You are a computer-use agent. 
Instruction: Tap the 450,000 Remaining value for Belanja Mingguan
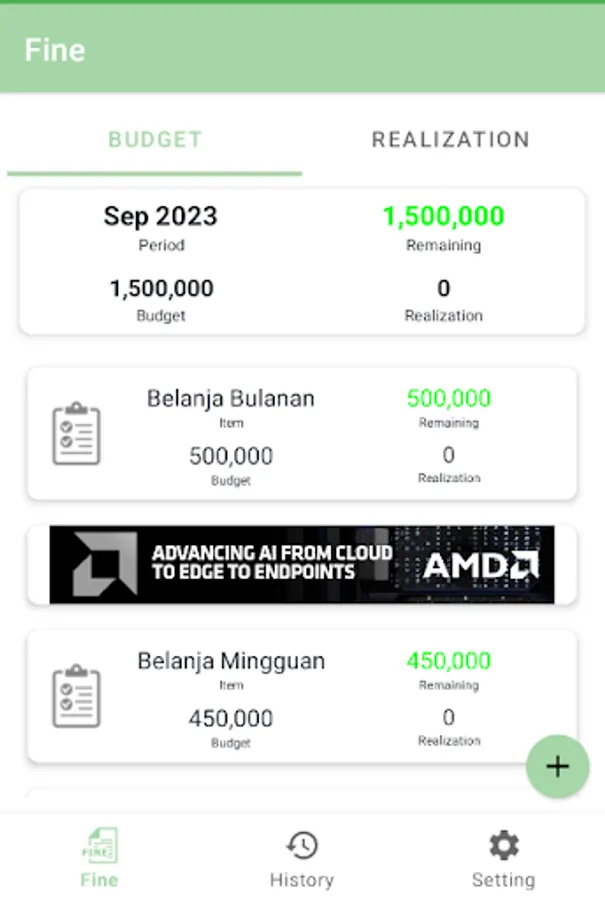[448, 661]
